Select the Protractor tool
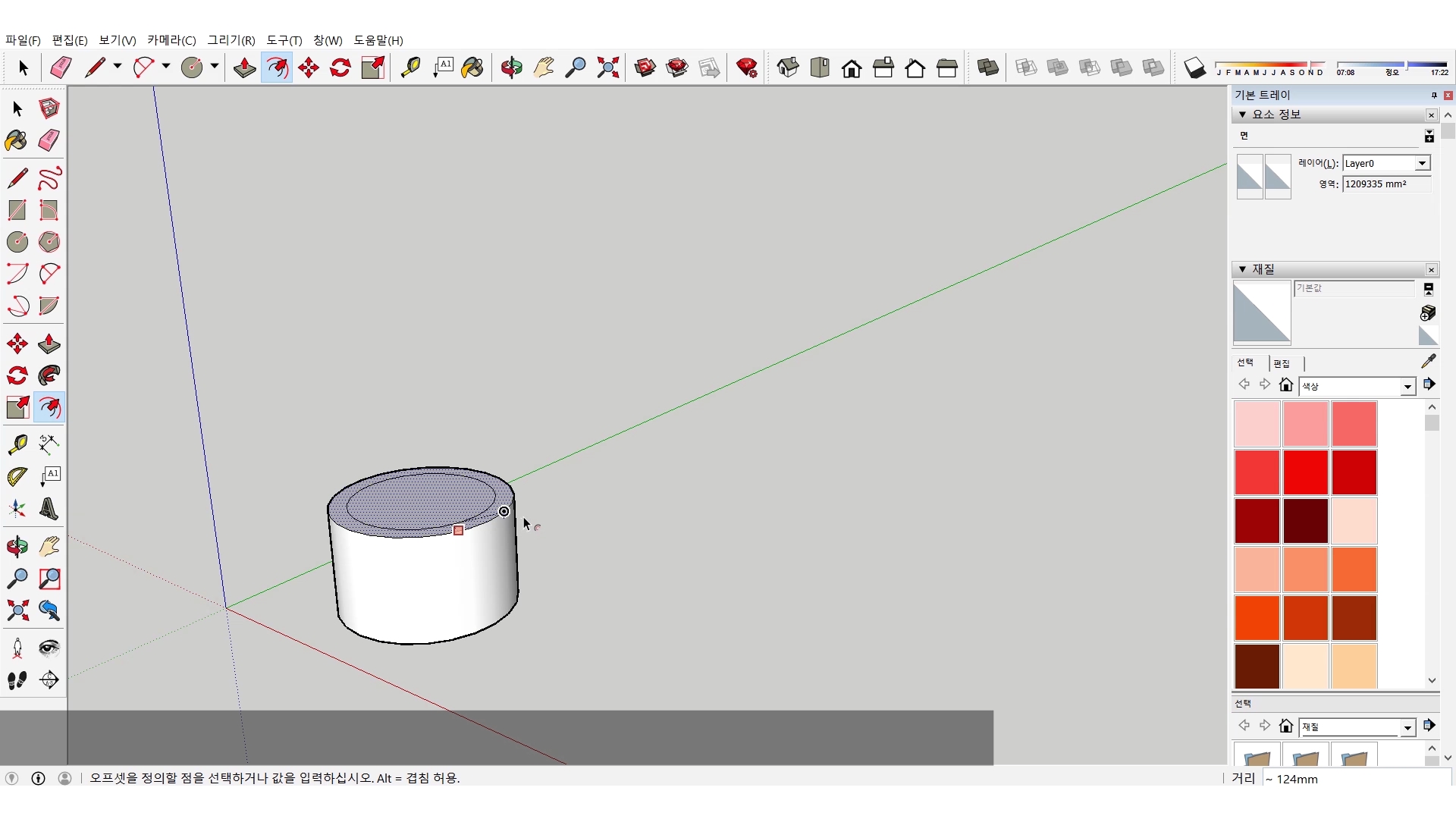The image size is (1456, 819). coord(17,476)
